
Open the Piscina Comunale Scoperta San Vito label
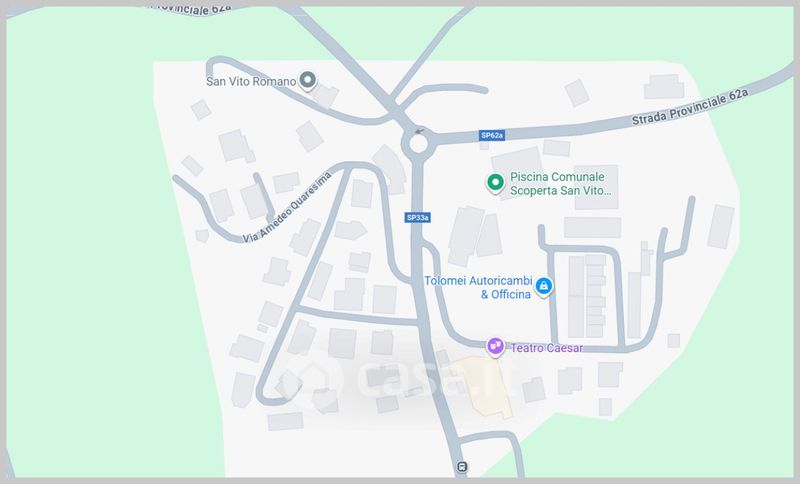pos(560,184)
